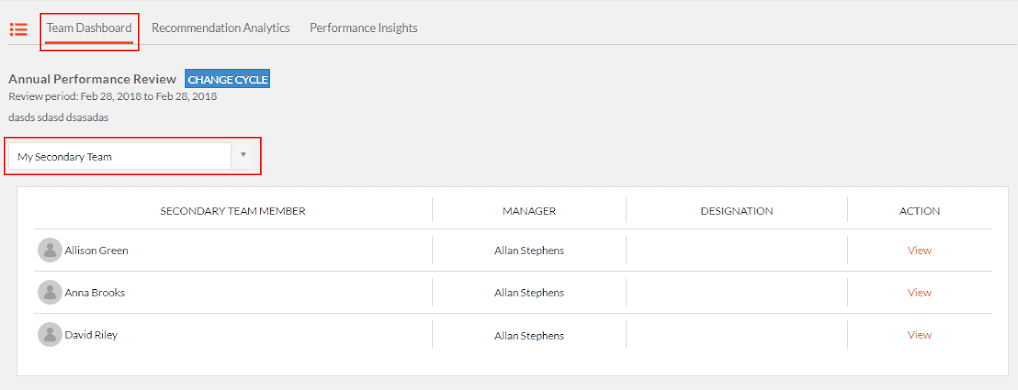Click the Manager column header
Viewport: 1018px width, 390px height.
click(x=529, y=211)
